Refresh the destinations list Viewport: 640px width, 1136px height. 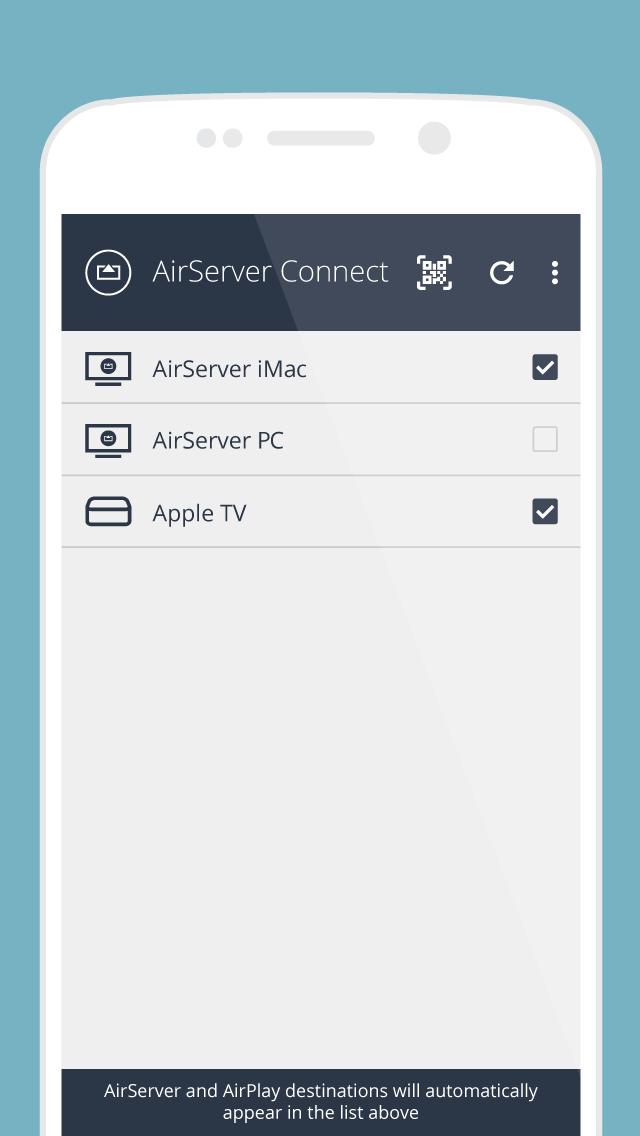[x=502, y=272]
